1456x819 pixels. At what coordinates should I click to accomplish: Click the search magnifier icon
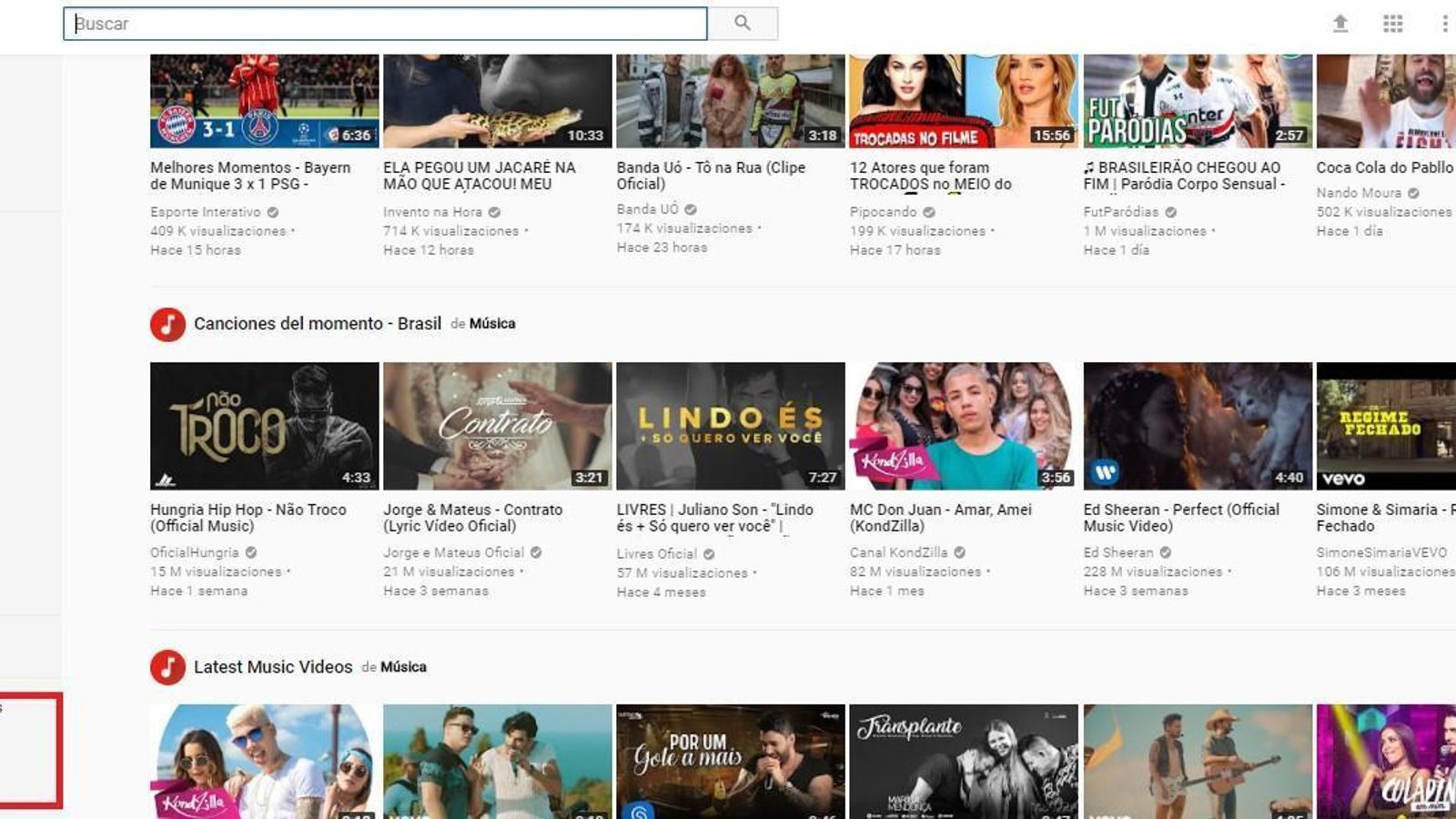pos(745,21)
